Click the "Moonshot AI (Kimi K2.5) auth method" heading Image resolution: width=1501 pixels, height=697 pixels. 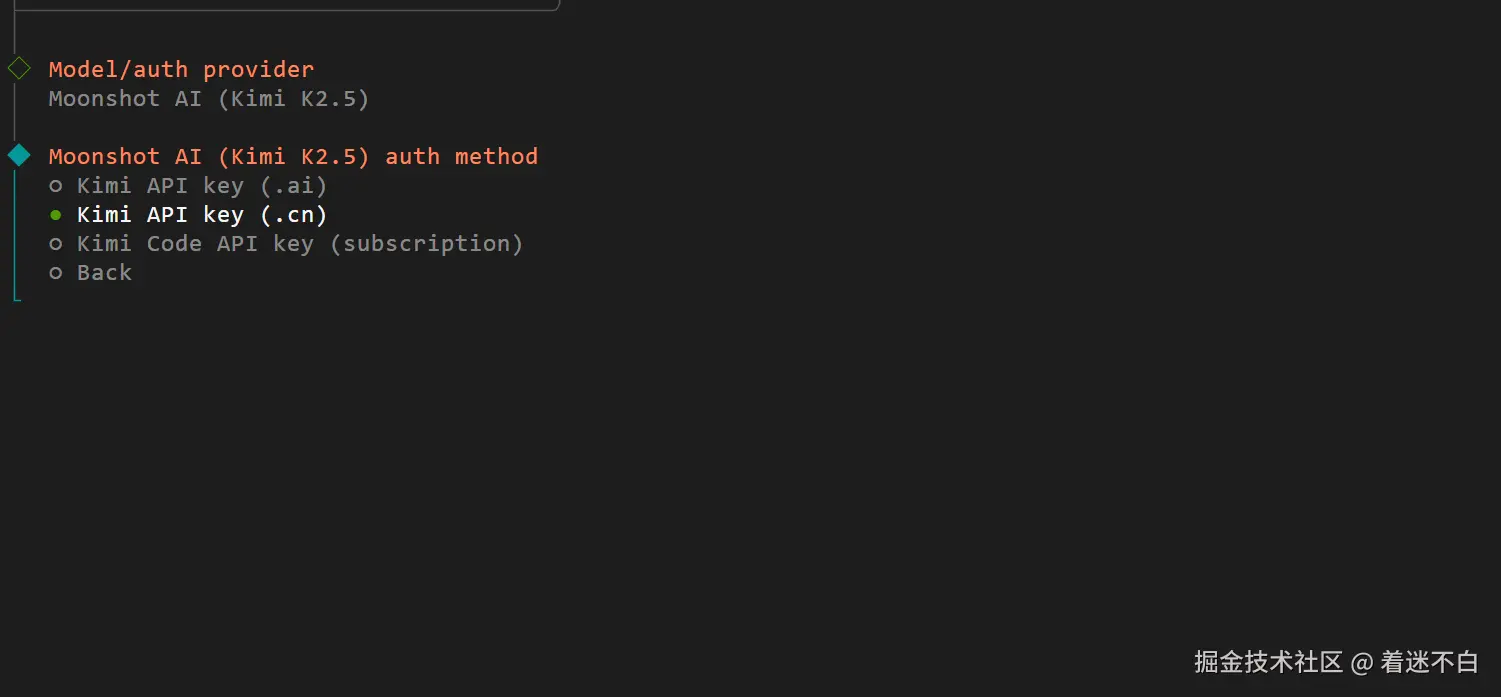pyautogui.click(x=293, y=156)
